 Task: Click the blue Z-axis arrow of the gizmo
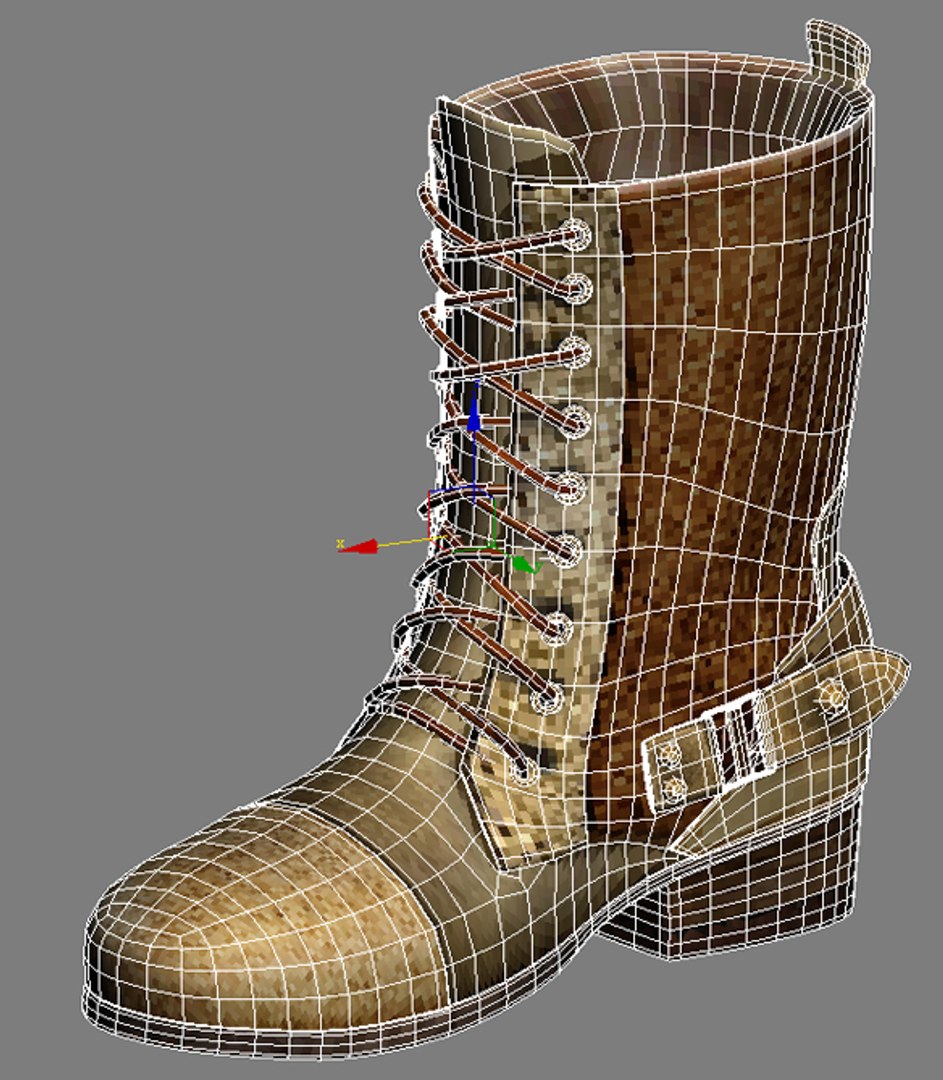(x=473, y=415)
